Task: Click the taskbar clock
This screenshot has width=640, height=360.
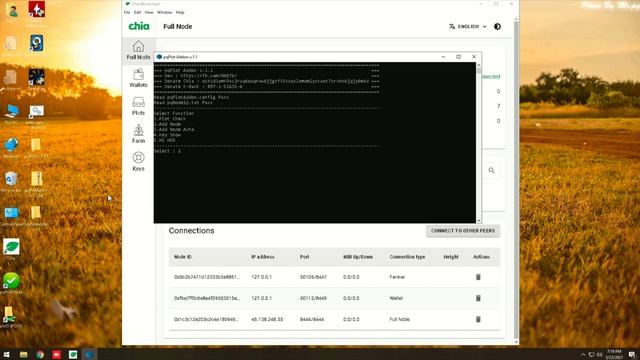Action: [x=613, y=354]
